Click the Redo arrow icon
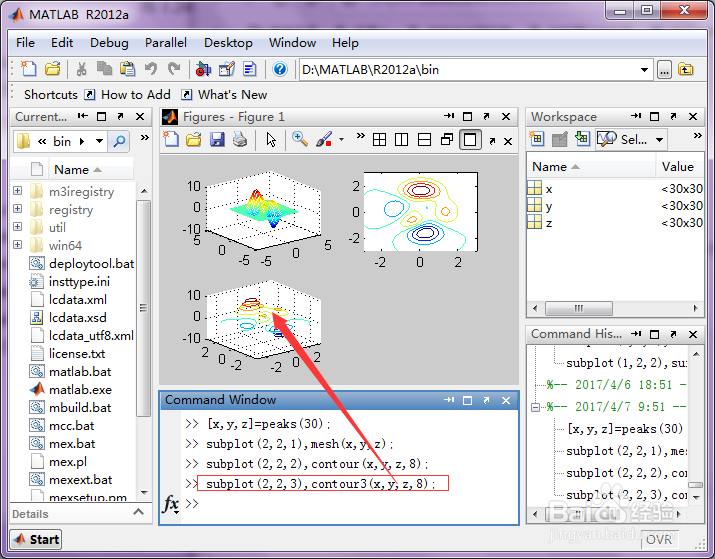The image size is (715, 559). click(x=173, y=69)
